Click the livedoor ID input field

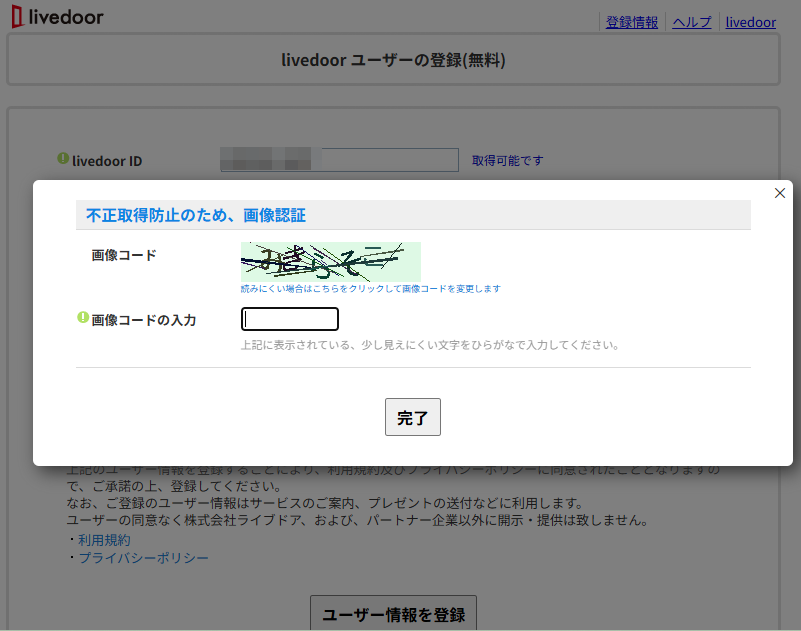339,160
